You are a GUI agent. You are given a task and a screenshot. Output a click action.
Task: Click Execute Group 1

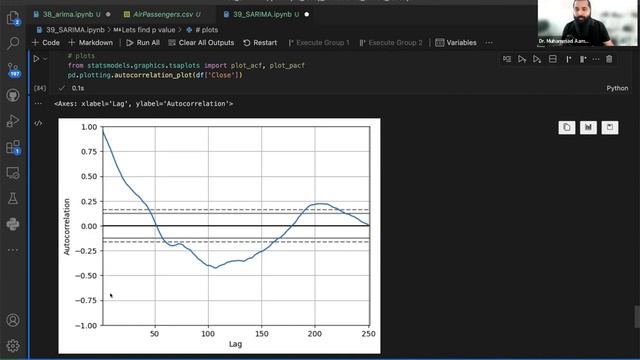click(319, 42)
